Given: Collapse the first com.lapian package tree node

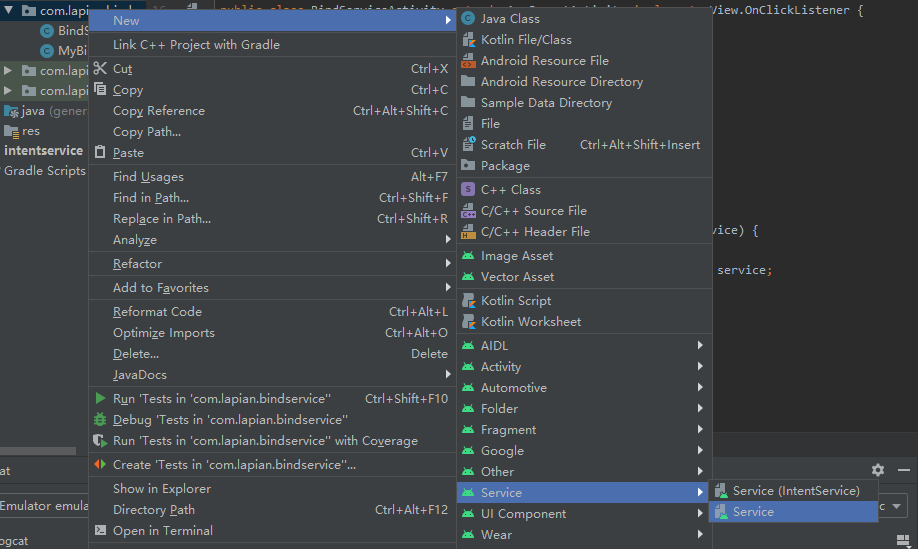Looking at the screenshot, I should [9, 10].
